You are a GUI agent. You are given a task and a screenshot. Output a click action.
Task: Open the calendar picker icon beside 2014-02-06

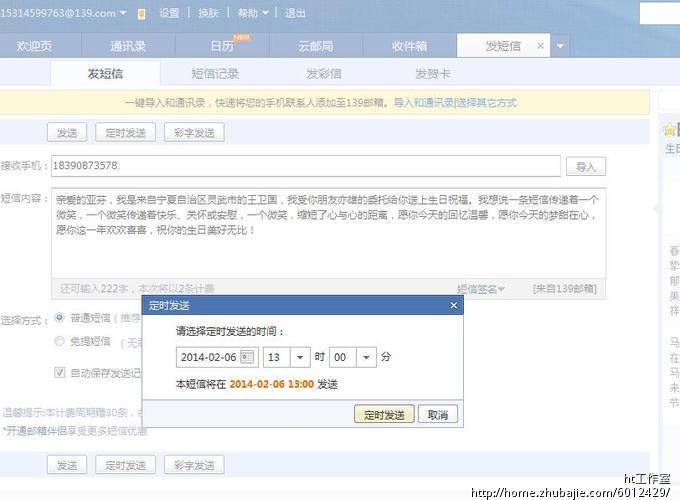tap(247, 357)
